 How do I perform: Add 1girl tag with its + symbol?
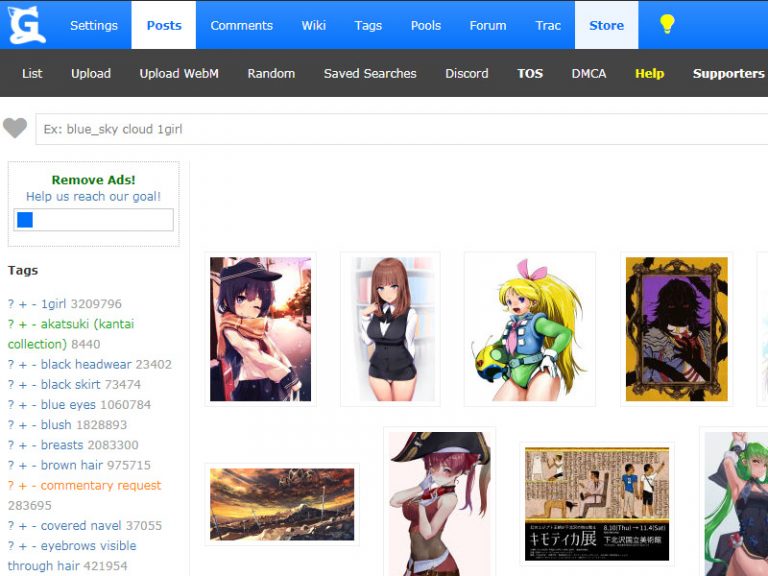point(23,304)
